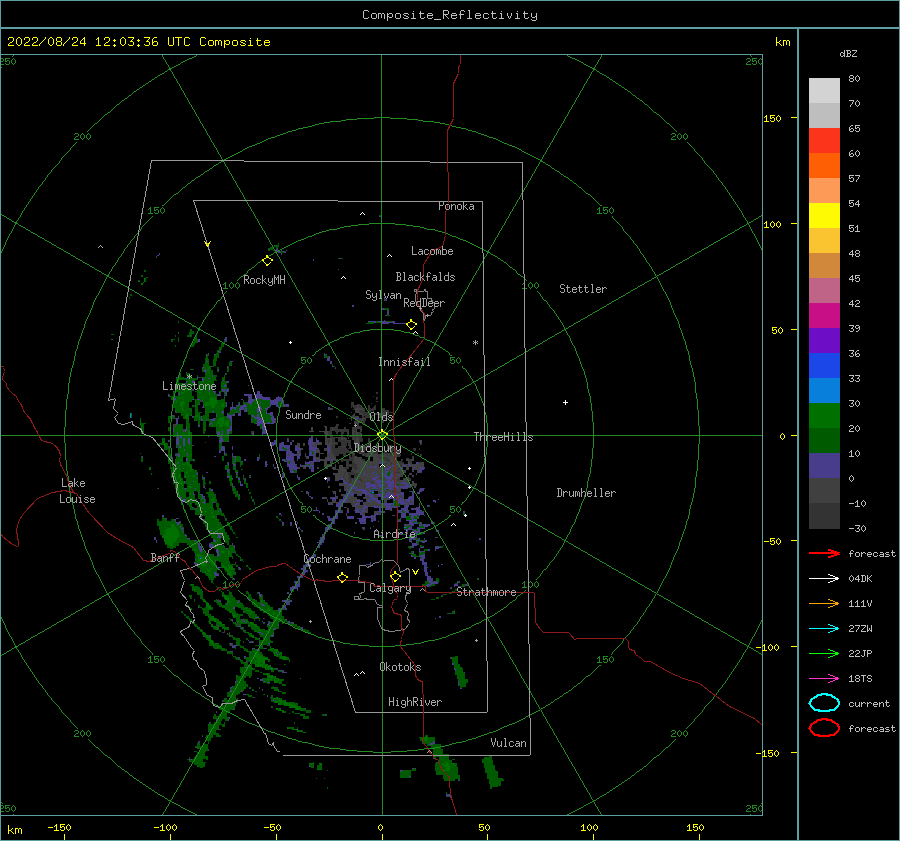The width and height of the screenshot is (900, 841).
Task: Click the green 22JP arrow icon
Action: (x=824, y=653)
